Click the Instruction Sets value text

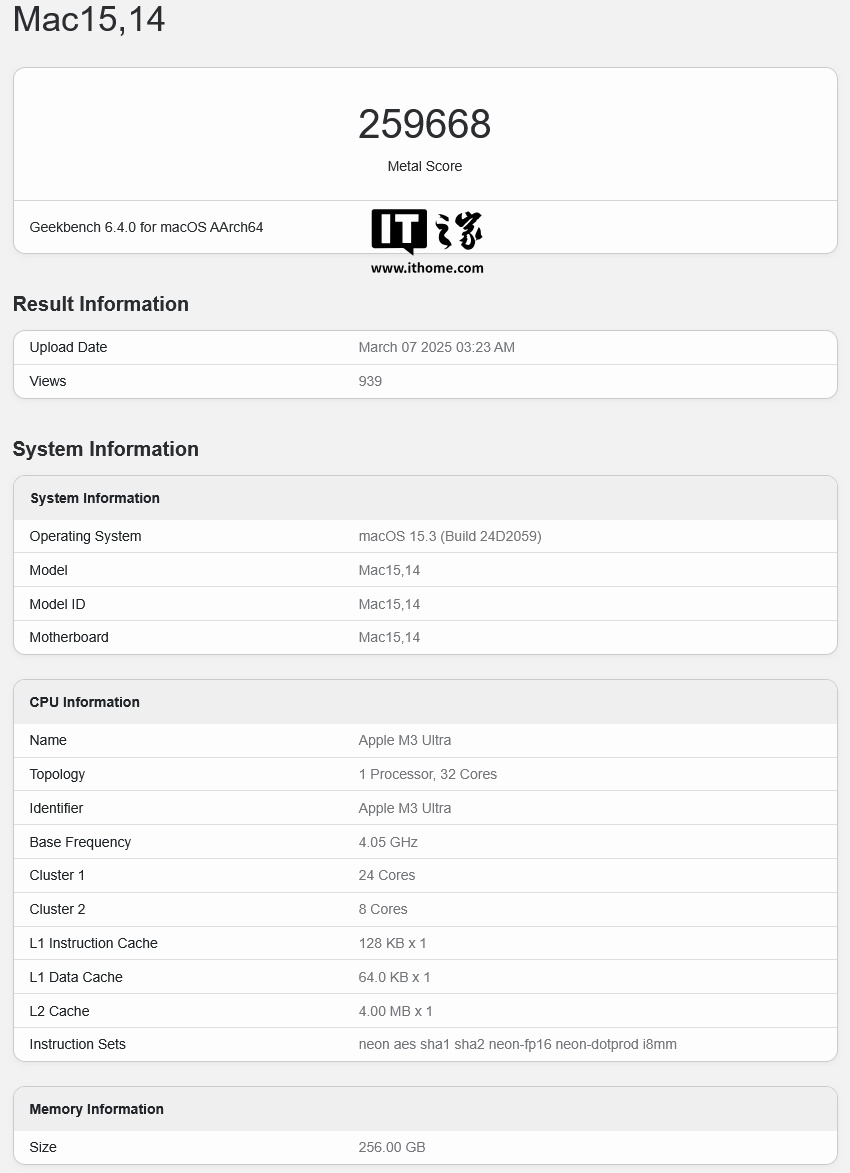(517, 1044)
